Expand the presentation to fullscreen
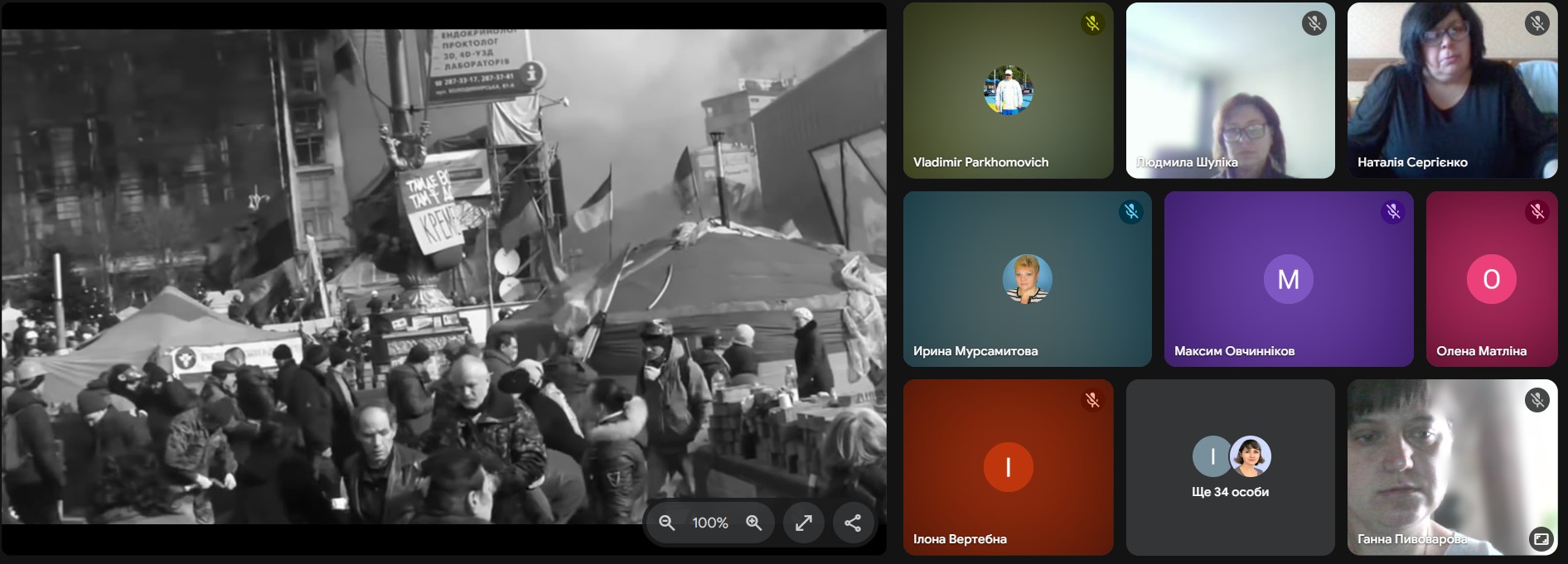The height and width of the screenshot is (564, 1568). tap(803, 523)
